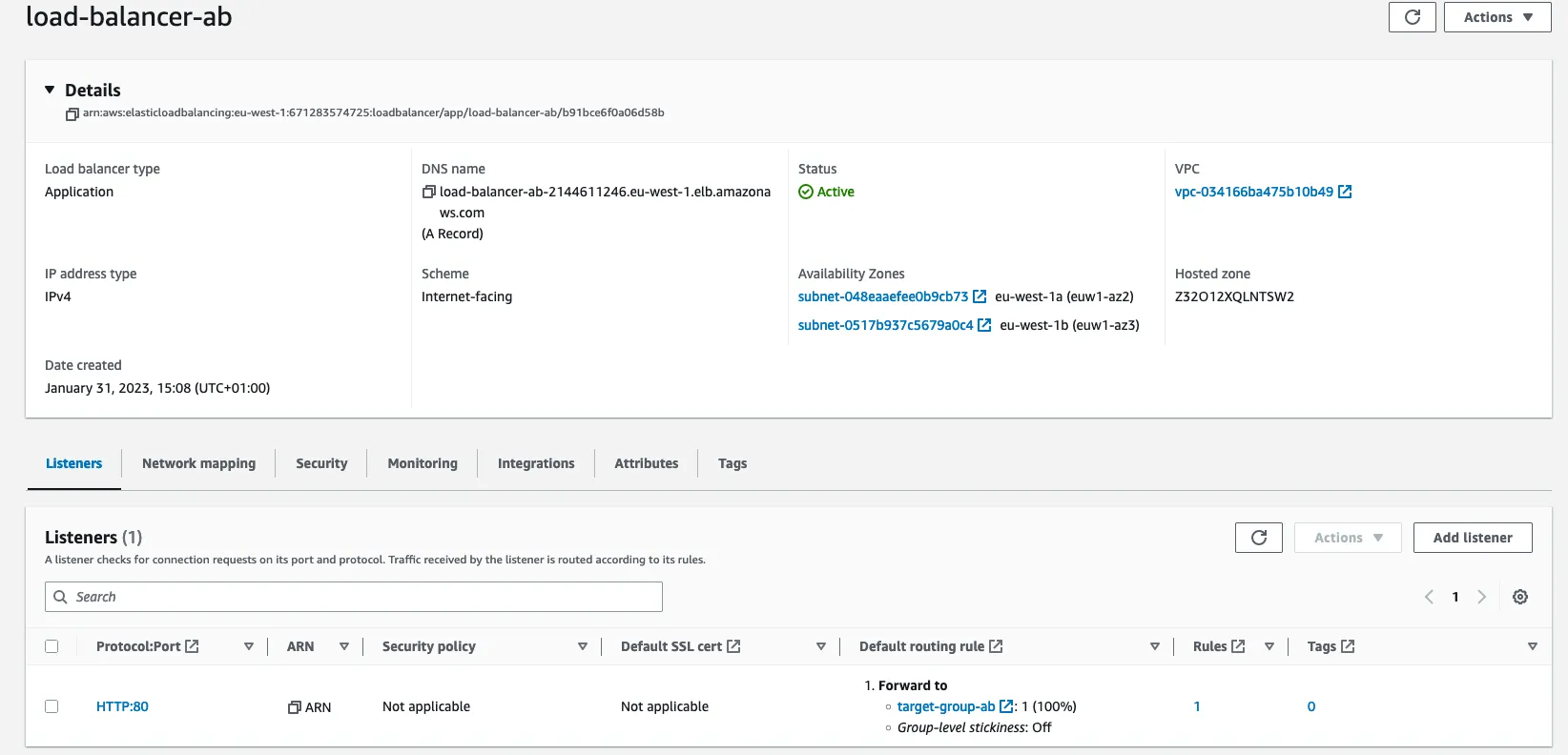Open info link icon beside Protocol:Port header
Image resolution: width=1568 pixels, height=755 pixels.
pos(192,646)
